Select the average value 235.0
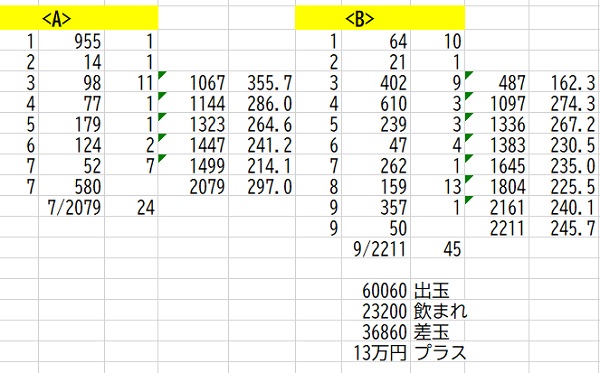600x373 pixels. (564, 165)
